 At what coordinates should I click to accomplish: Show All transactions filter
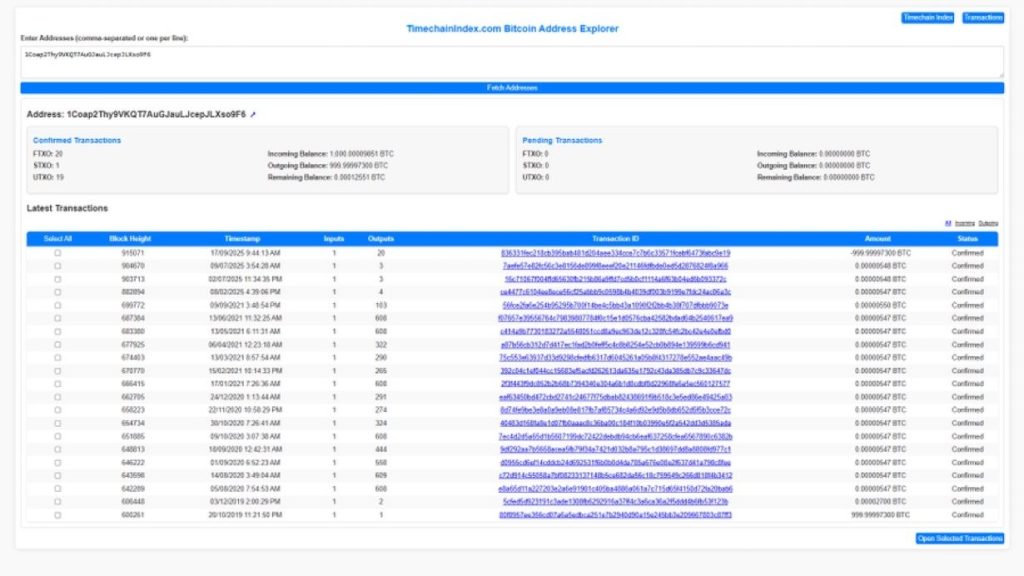[947, 223]
